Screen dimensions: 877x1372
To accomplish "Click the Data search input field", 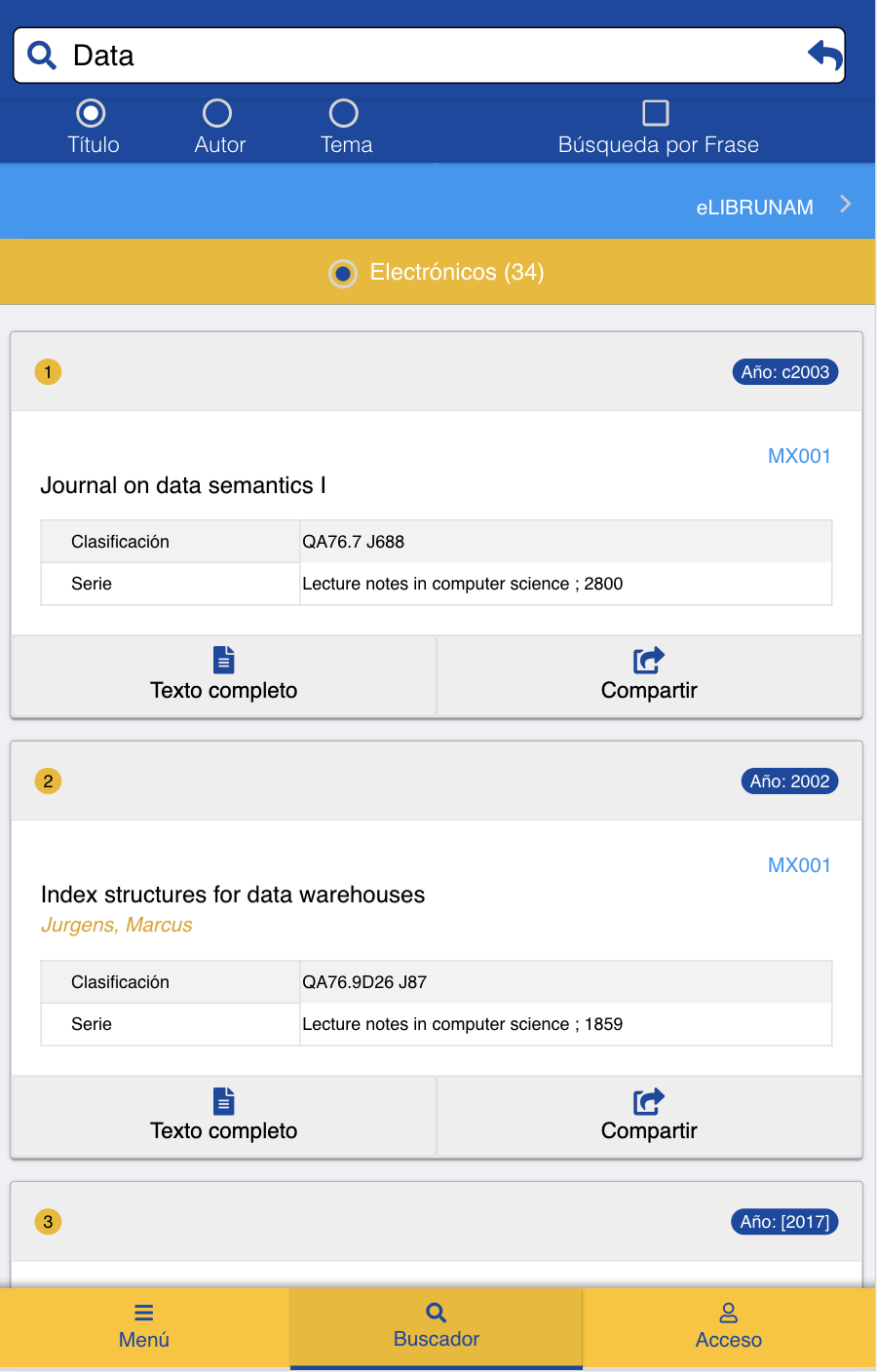I will click(429, 56).
